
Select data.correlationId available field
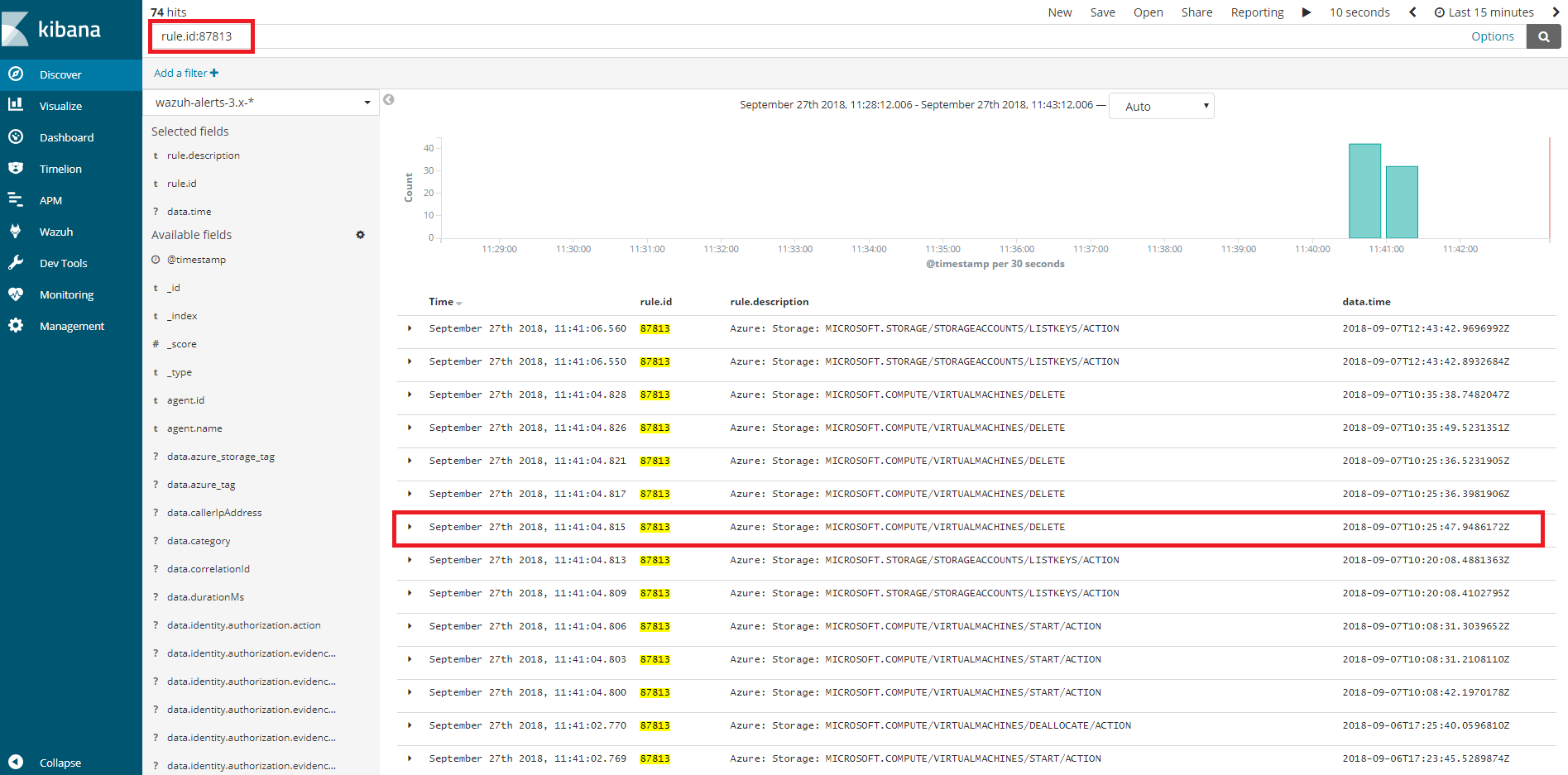(x=209, y=569)
